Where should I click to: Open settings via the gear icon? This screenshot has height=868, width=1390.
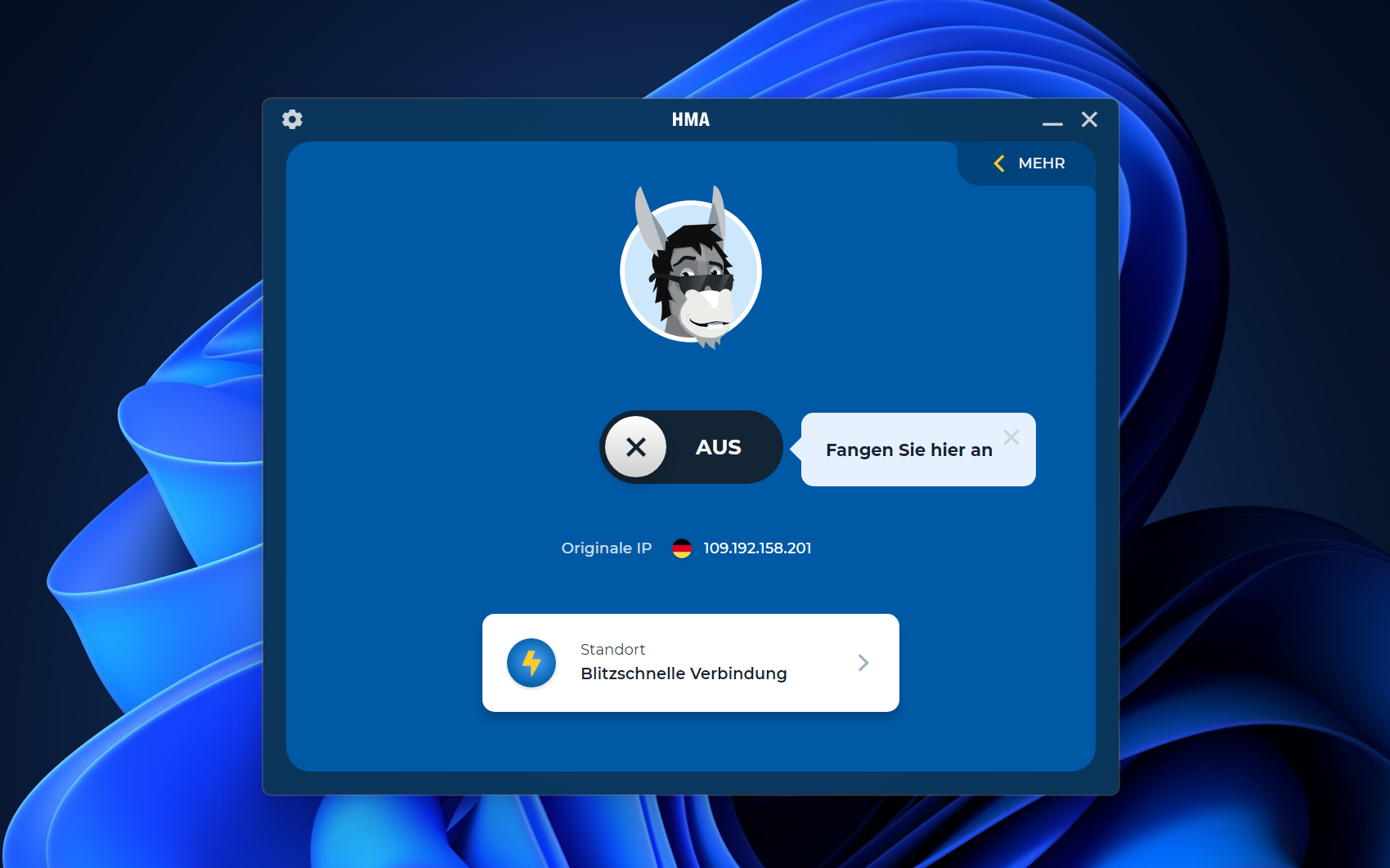[292, 119]
